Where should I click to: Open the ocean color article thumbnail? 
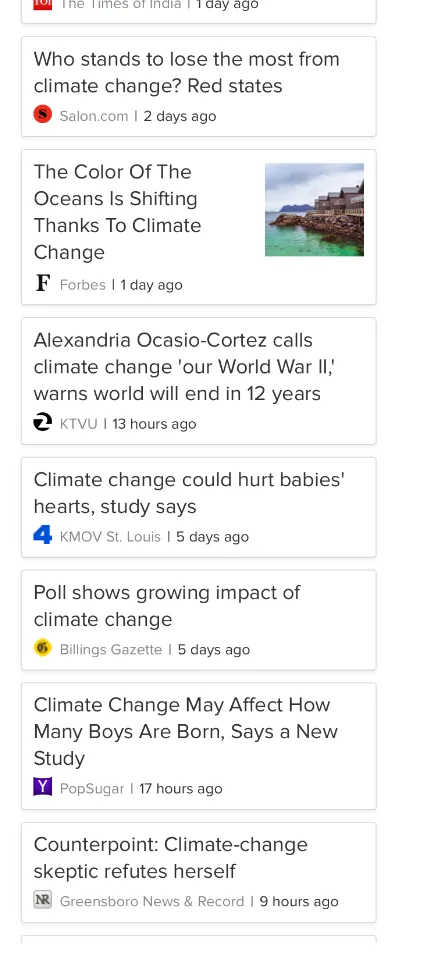pos(314,209)
